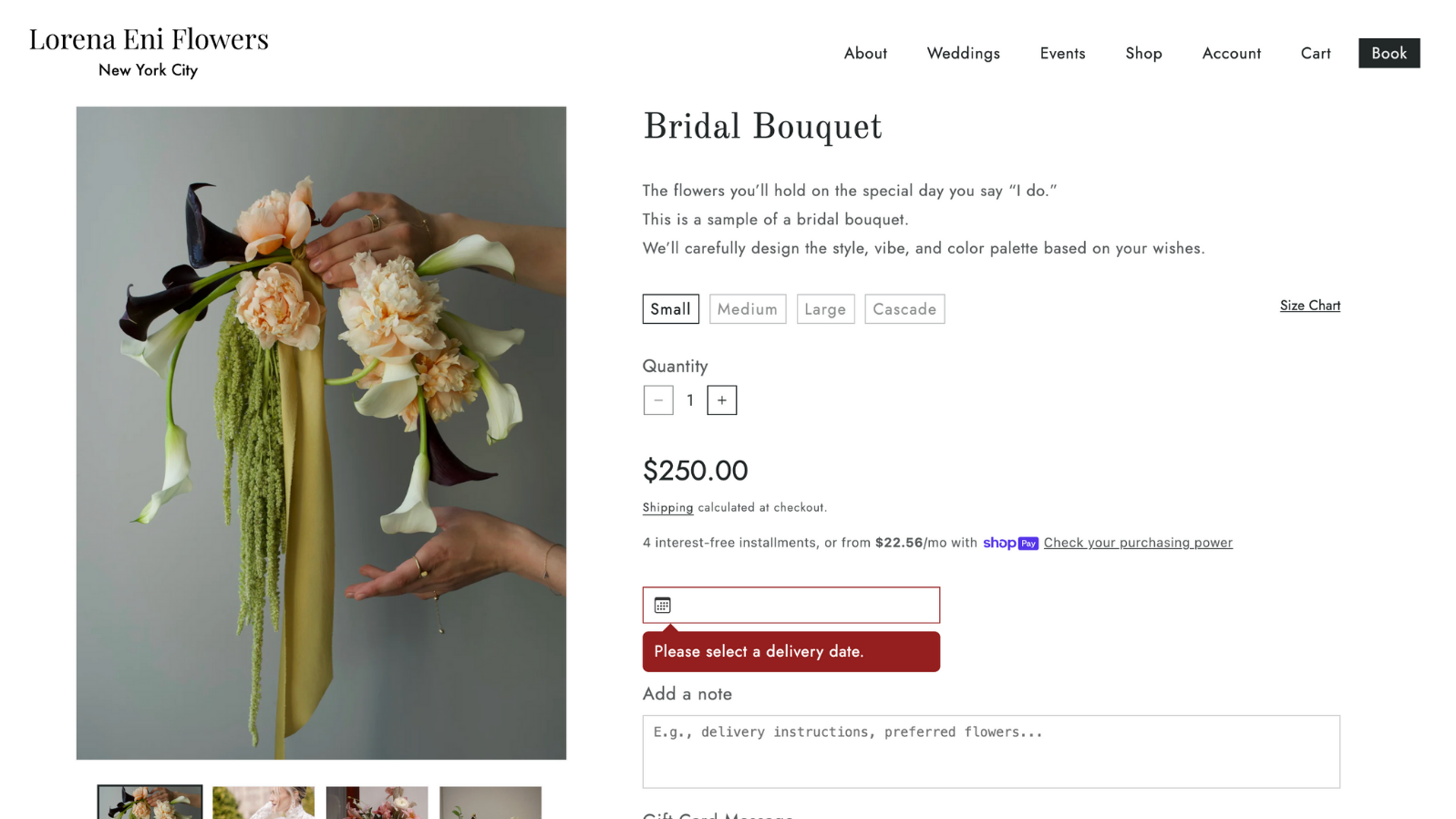Image resolution: width=1456 pixels, height=819 pixels.
Task: Click the Book button
Action: [x=1389, y=53]
